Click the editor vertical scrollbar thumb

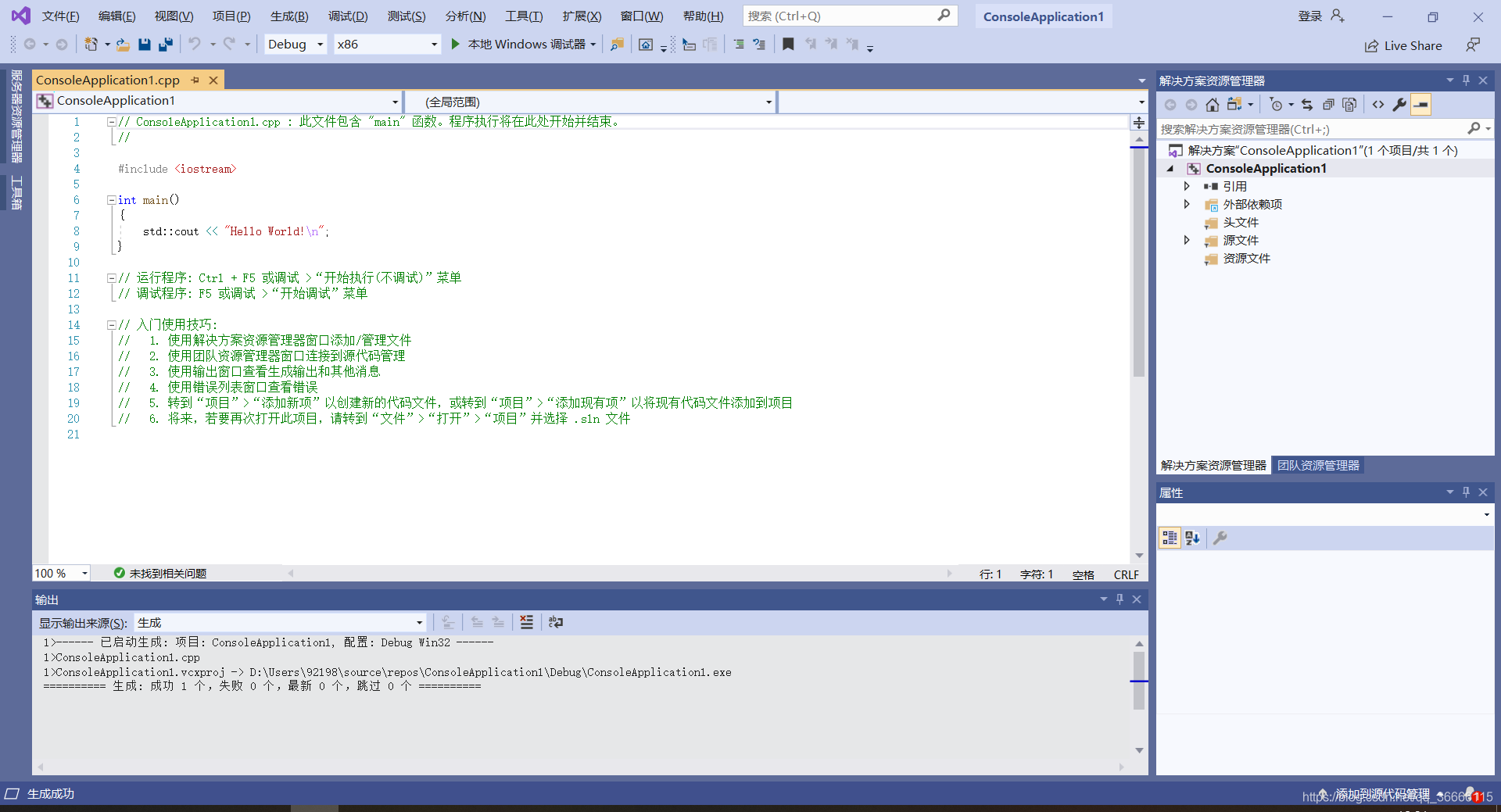point(1139,262)
